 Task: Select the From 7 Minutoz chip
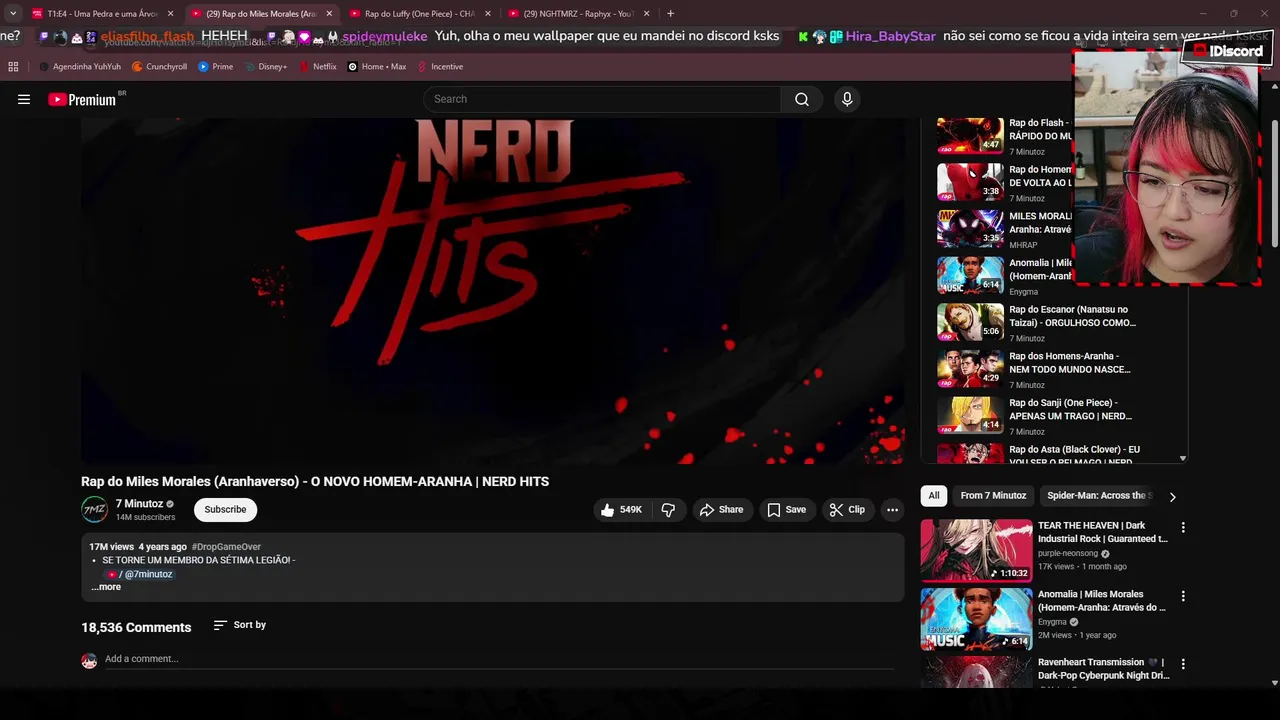[x=993, y=496]
